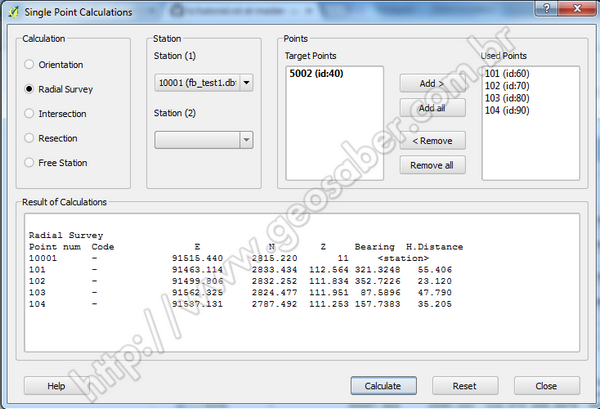The image size is (600, 409).
Task: Select used point 101 (id:60)
Action: (507, 73)
